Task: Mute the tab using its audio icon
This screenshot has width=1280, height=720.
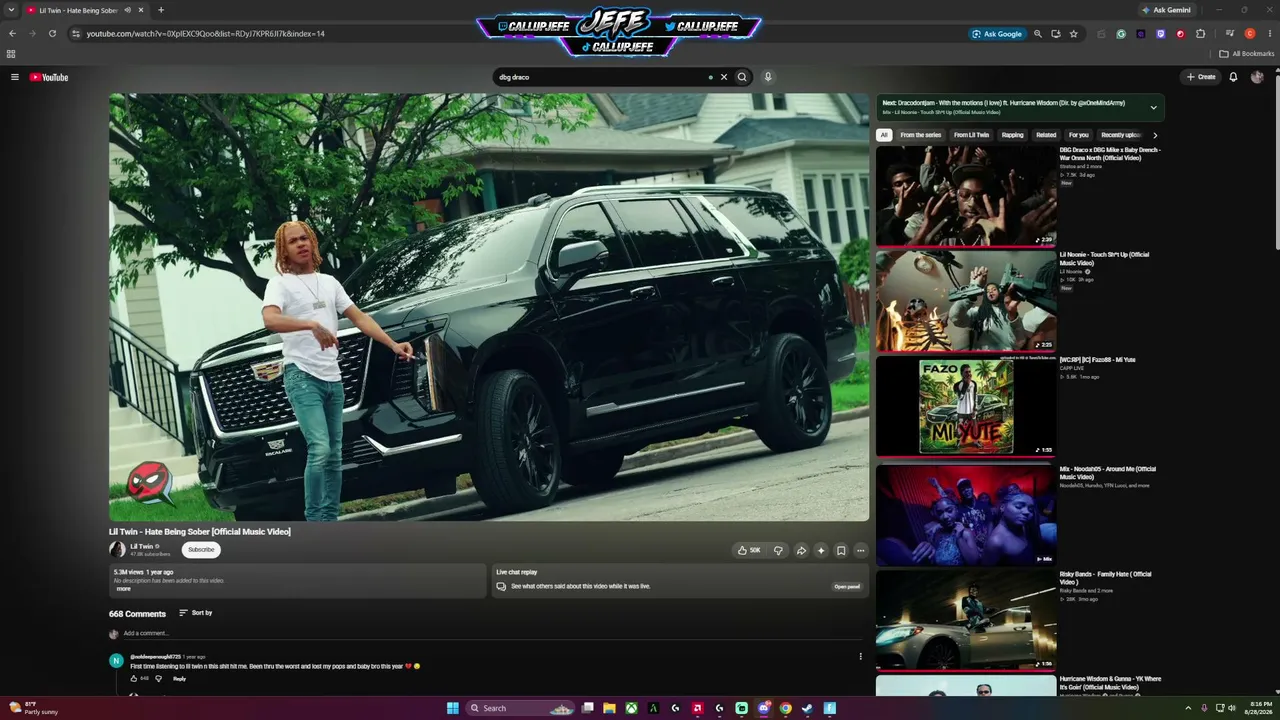Action: [127, 10]
